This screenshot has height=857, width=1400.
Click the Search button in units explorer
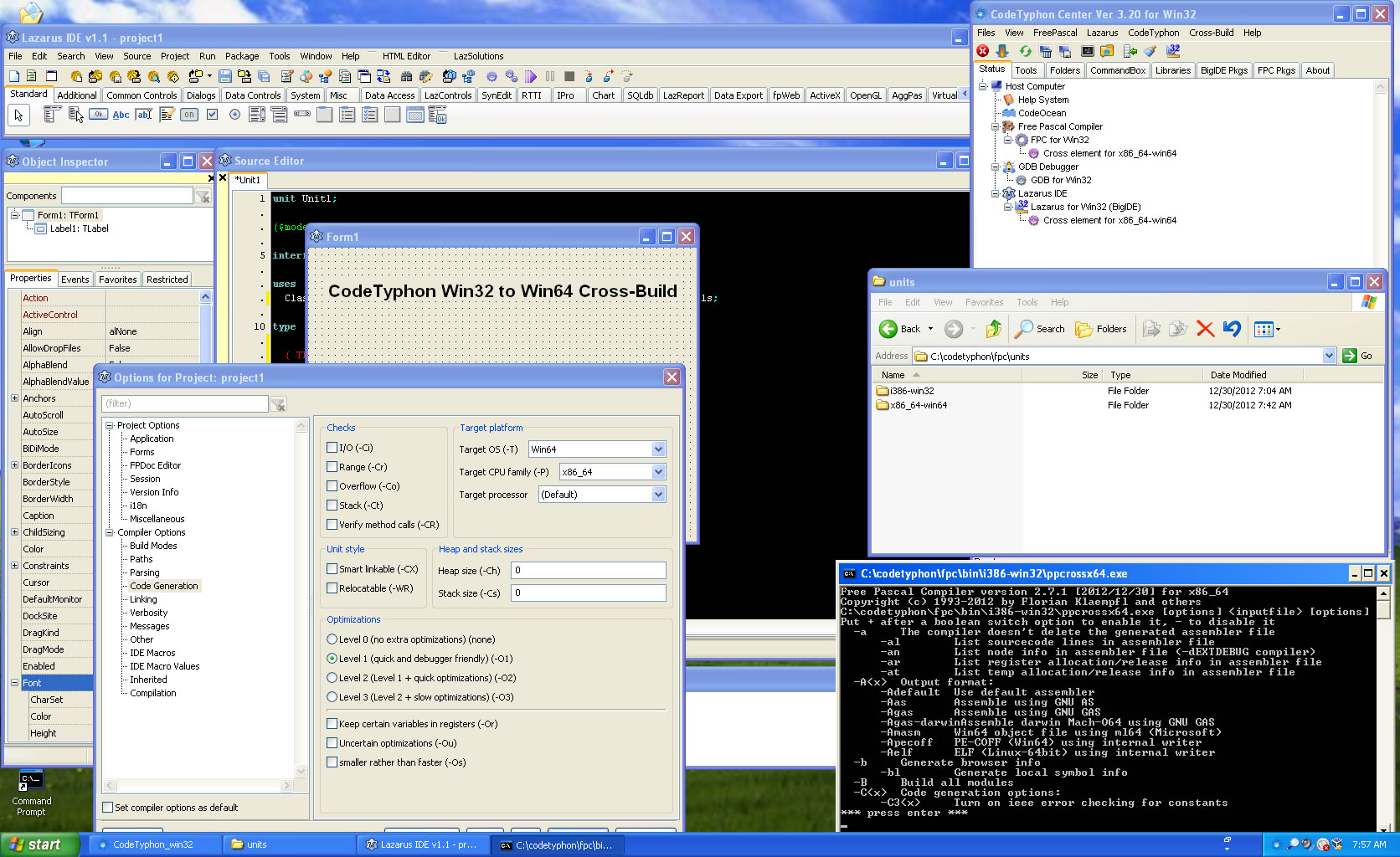[x=1040, y=329]
